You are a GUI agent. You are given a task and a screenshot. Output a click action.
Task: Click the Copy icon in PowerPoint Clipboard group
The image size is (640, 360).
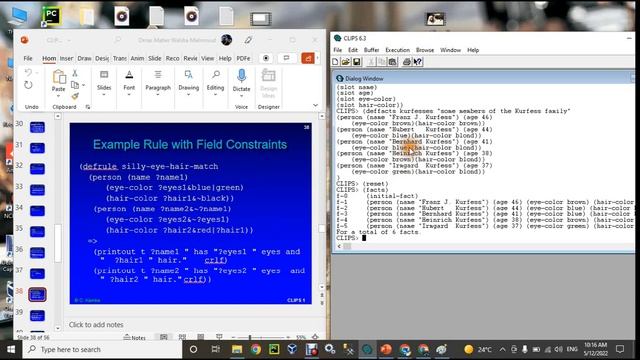75,85
